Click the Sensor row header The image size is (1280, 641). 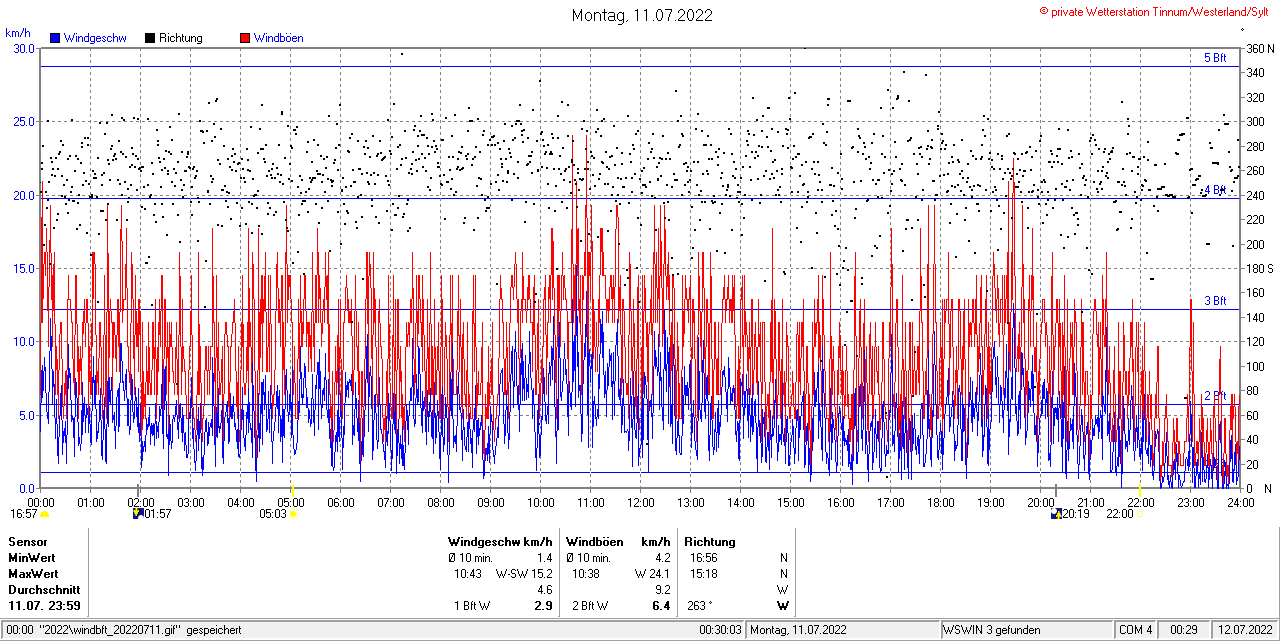(27, 542)
